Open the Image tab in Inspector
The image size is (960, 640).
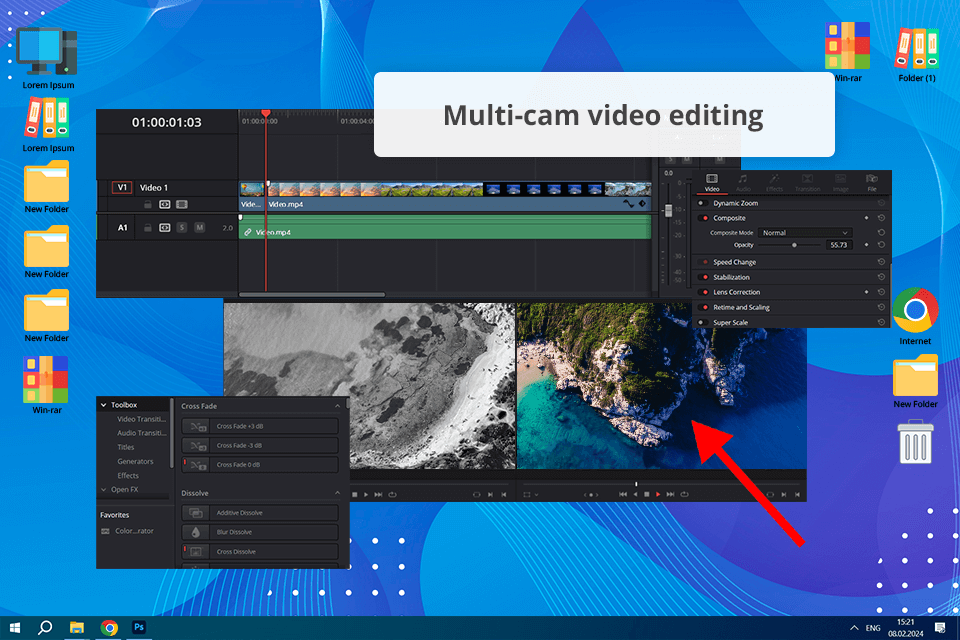point(841,182)
